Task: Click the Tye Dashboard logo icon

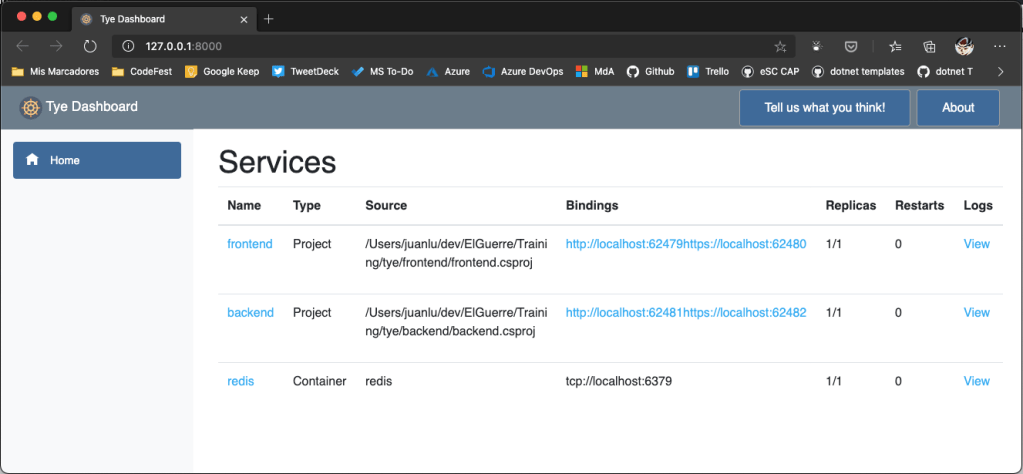Action: (x=30, y=108)
